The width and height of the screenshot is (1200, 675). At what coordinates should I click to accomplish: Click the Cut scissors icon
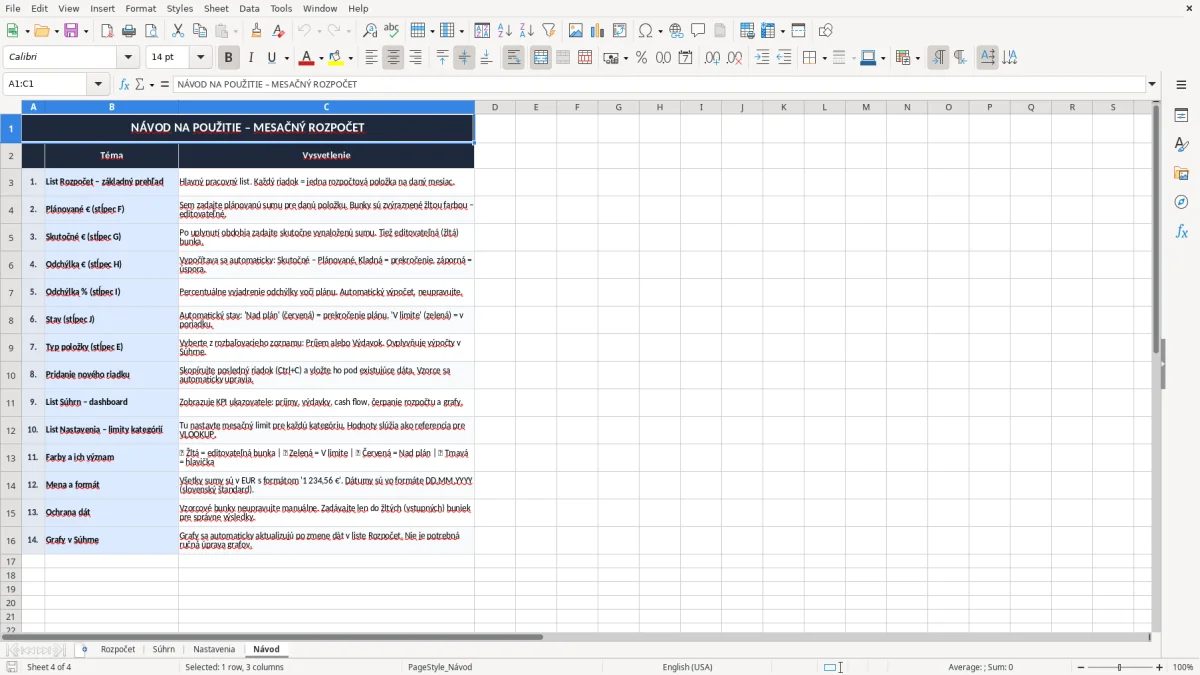(x=178, y=31)
